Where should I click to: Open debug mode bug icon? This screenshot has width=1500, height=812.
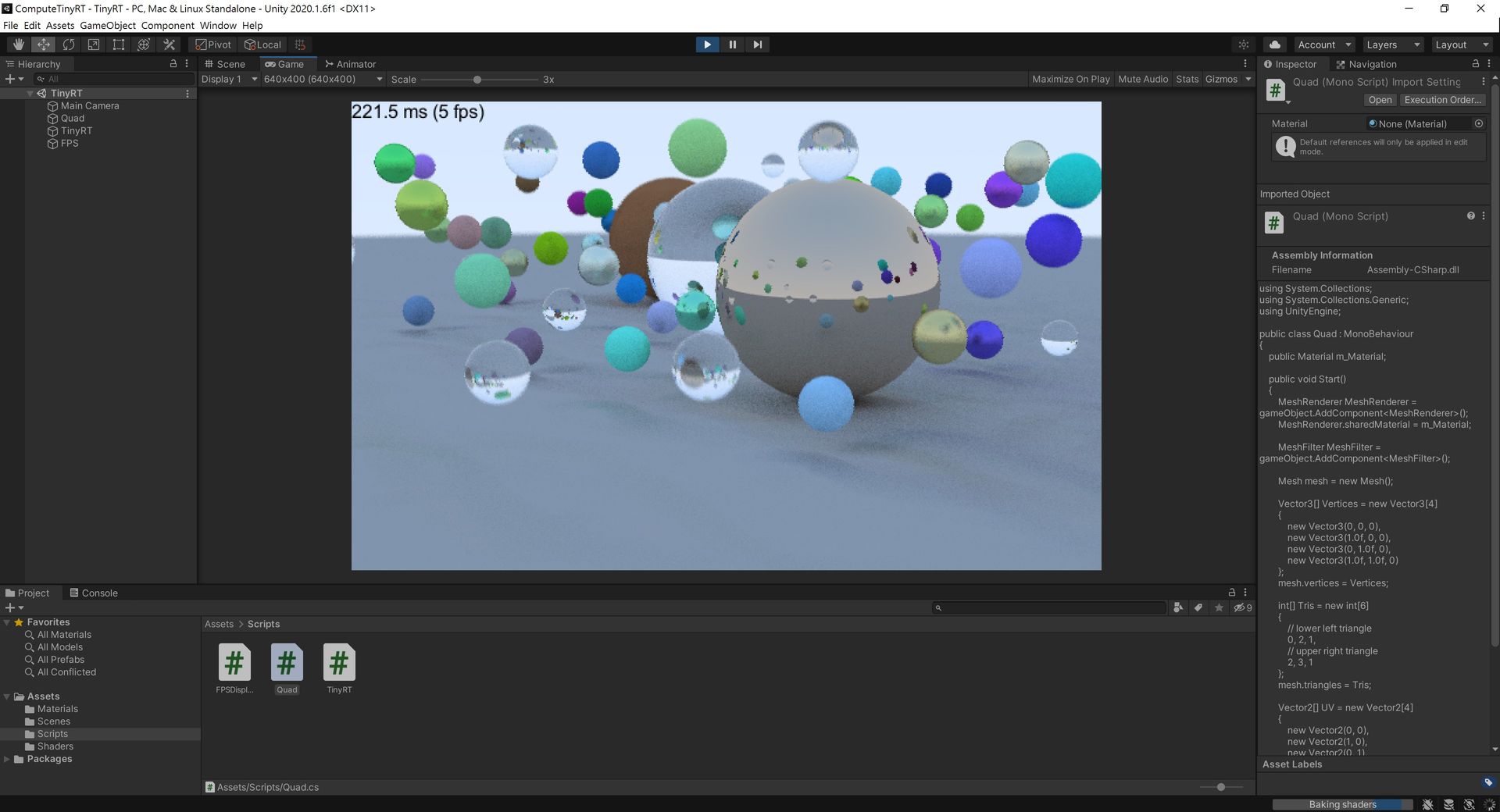click(1427, 804)
